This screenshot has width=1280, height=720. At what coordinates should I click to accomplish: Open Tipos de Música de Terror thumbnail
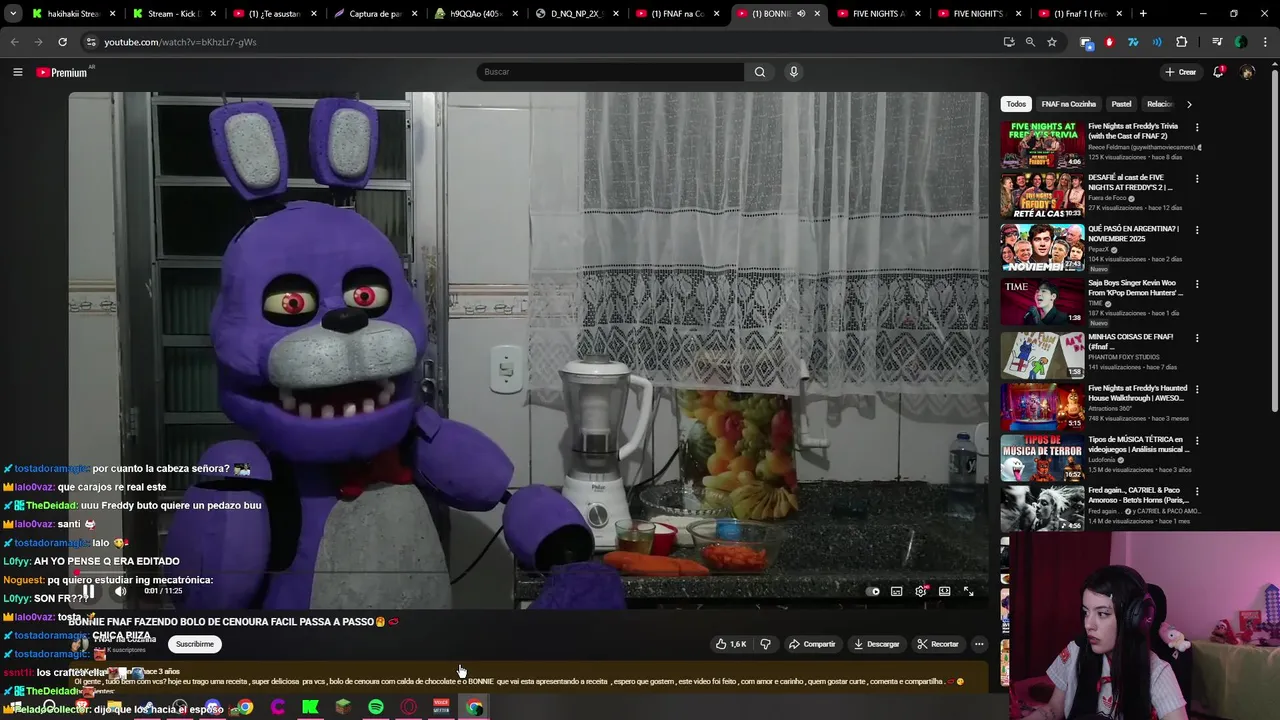pos(1042,458)
